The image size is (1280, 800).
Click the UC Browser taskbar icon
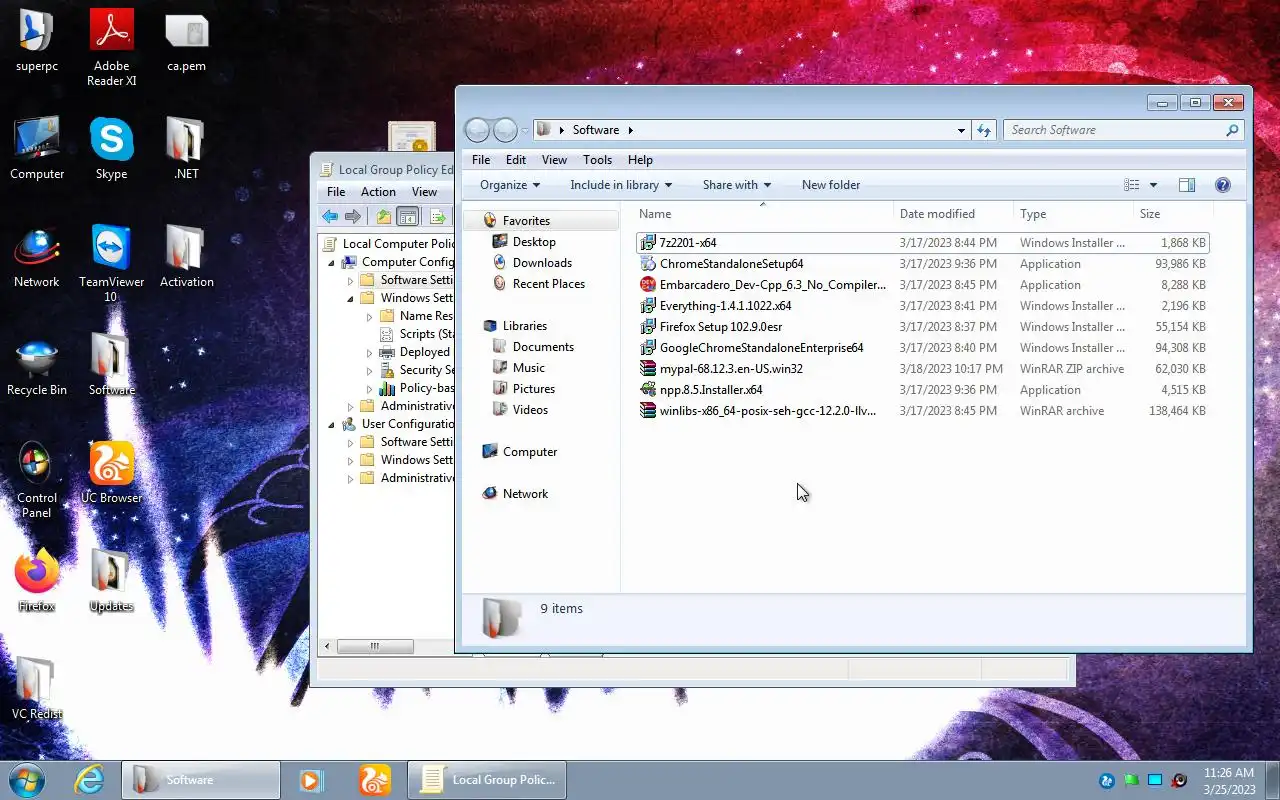tap(375, 780)
